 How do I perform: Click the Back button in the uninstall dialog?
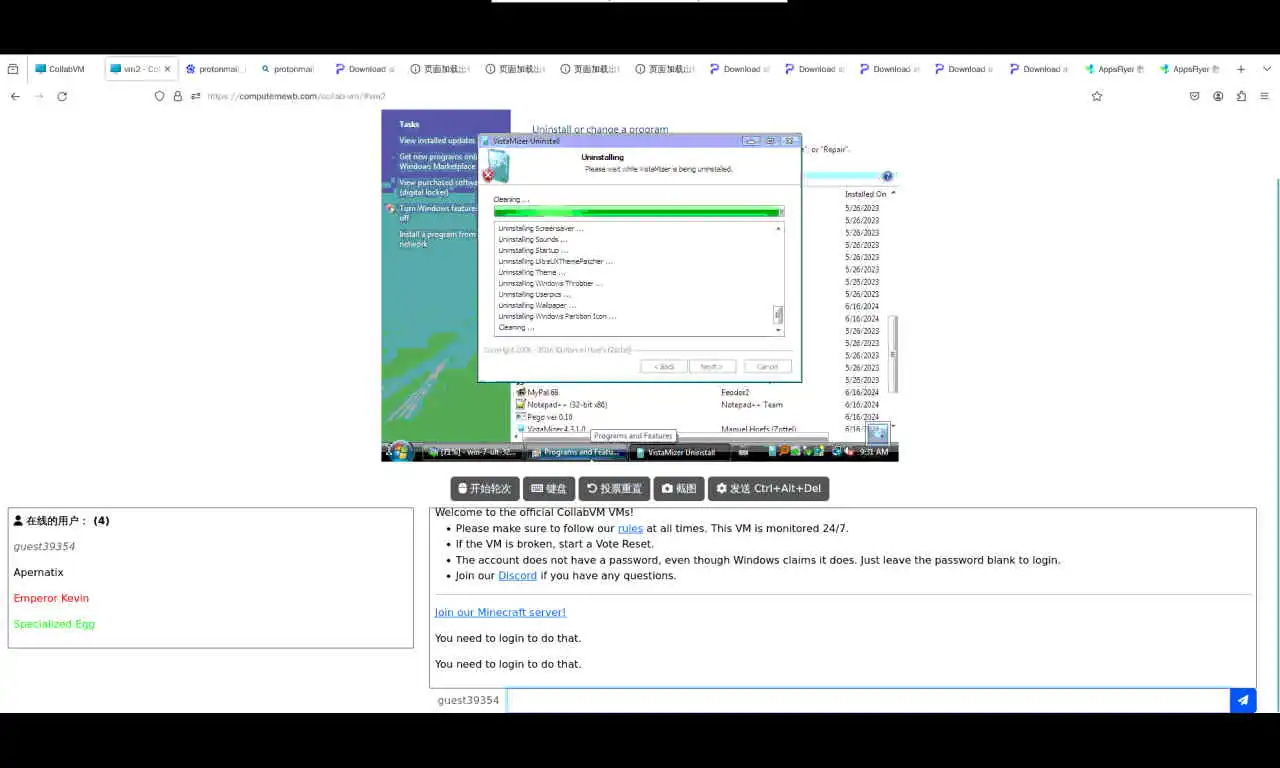(x=664, y=367)
